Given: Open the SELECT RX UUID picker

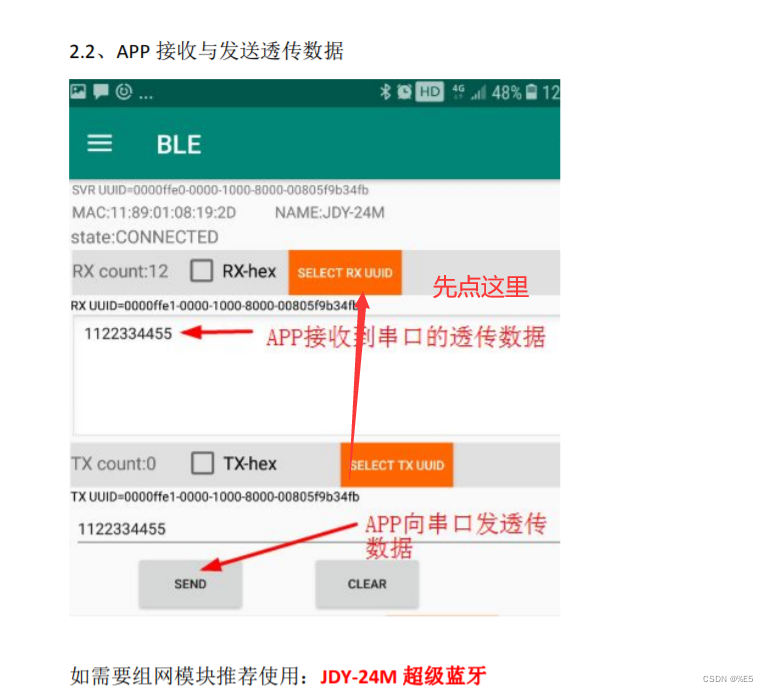Looking at the screenshot, I should 345,272.
